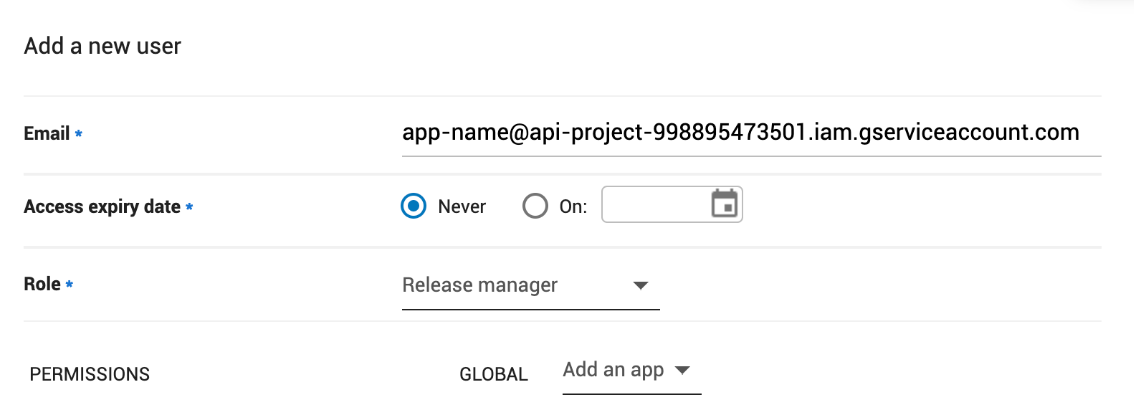This screenshot has height=415, width=1134.
Task: Select the On date expiry radio button
Action: point(535,207)
